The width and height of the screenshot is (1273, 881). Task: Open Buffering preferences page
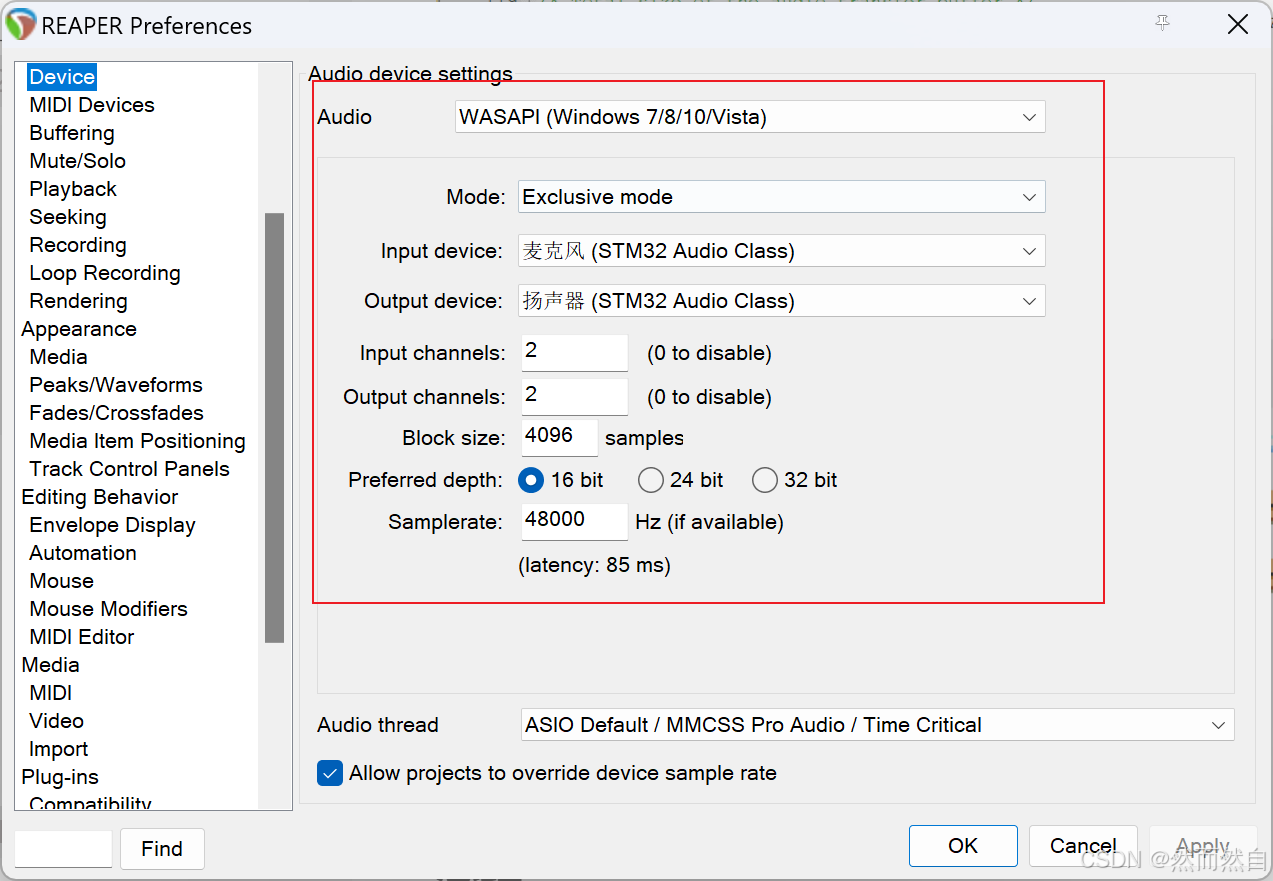(x=72, y=133)
